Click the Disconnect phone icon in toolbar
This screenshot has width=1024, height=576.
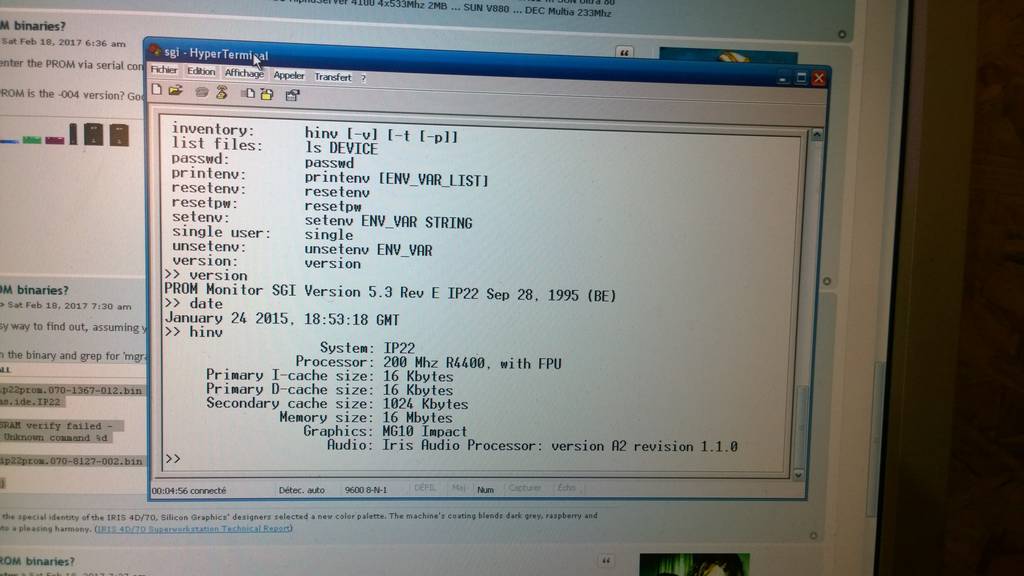(x=222, y=92)
